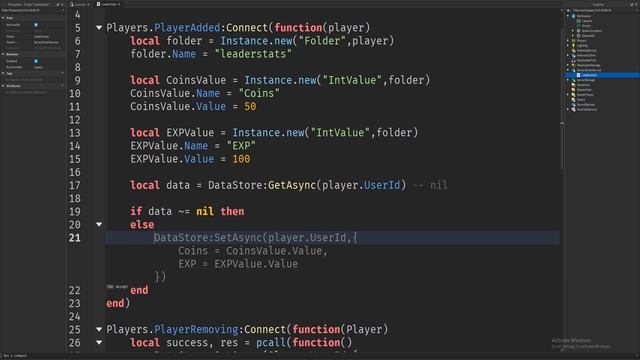Select the ServerStorage icon
Image resolution: width=640 pixels, height=360 pixels.
573,80
